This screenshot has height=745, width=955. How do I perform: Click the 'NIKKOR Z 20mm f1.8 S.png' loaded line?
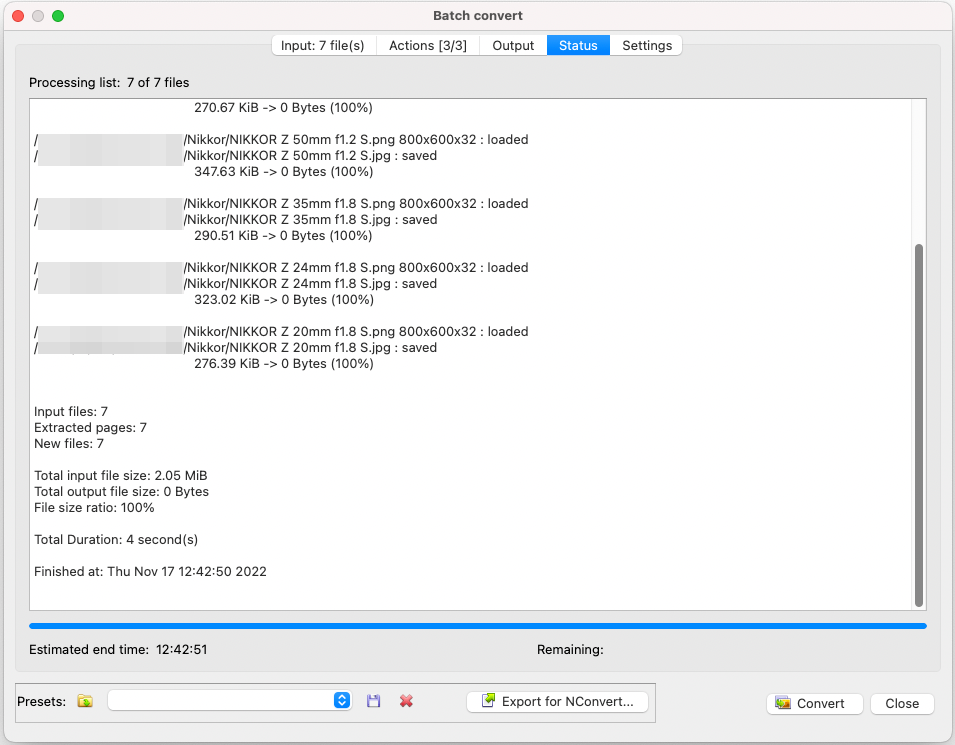(281, 331)
